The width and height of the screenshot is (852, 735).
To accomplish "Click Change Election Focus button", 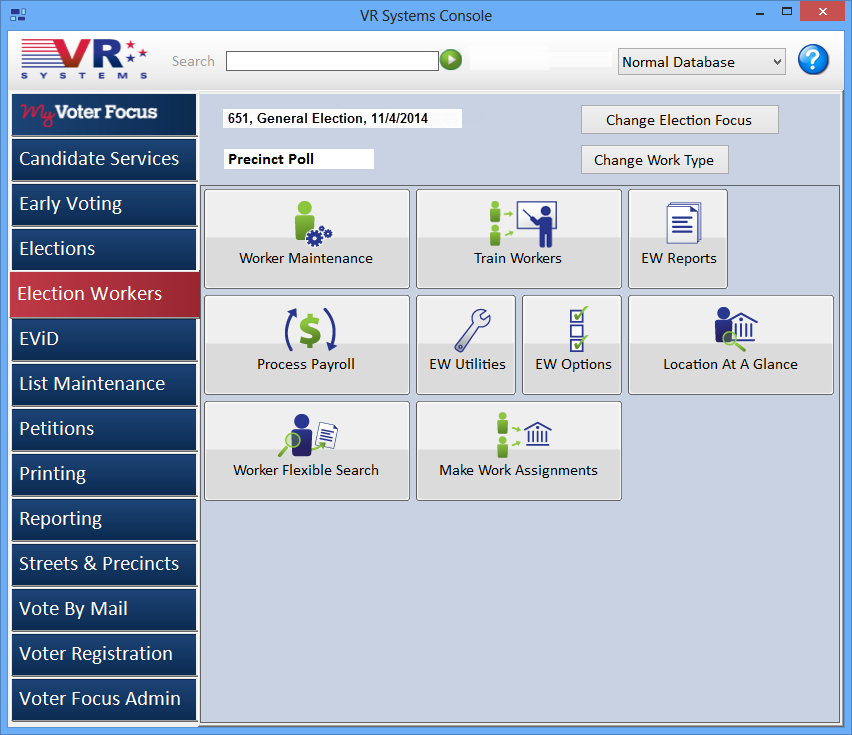I will (x=679, y=120).
